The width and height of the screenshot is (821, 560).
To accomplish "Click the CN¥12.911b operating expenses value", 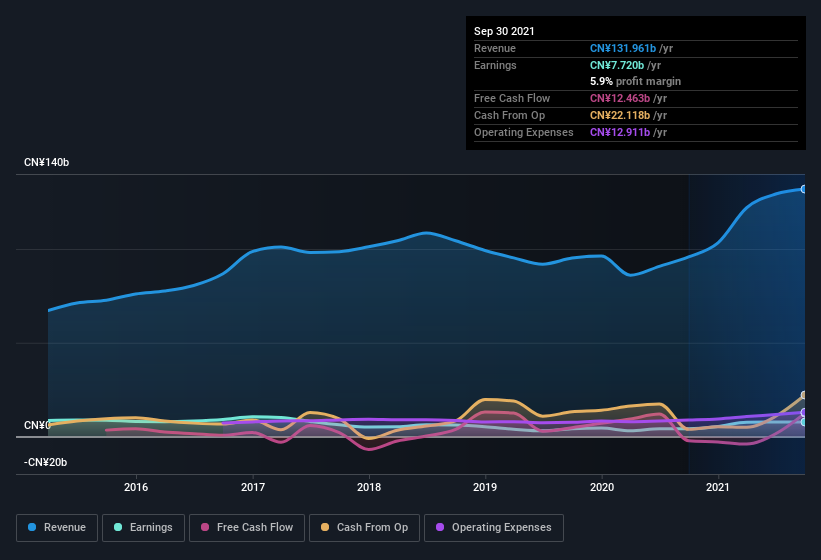I will pyautogui.click(x=620, y=132).
